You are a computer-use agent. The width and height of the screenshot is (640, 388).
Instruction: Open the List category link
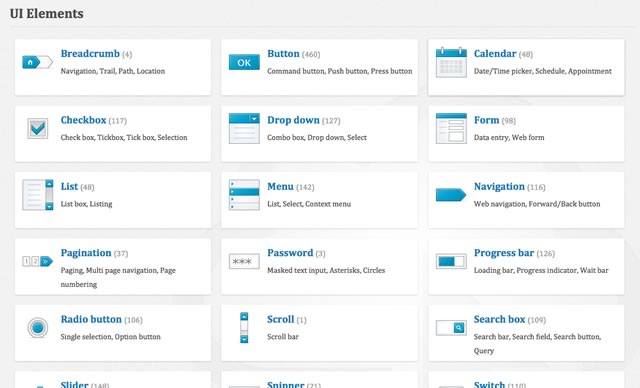(x=69, y=186)
